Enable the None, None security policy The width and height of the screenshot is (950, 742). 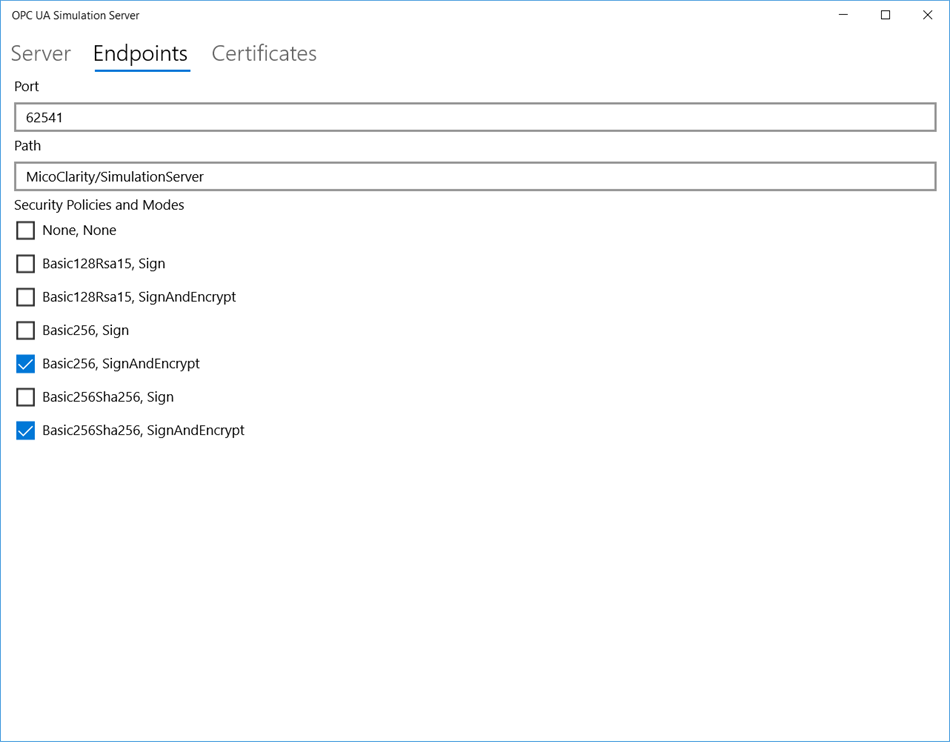(x=25, y=230)
